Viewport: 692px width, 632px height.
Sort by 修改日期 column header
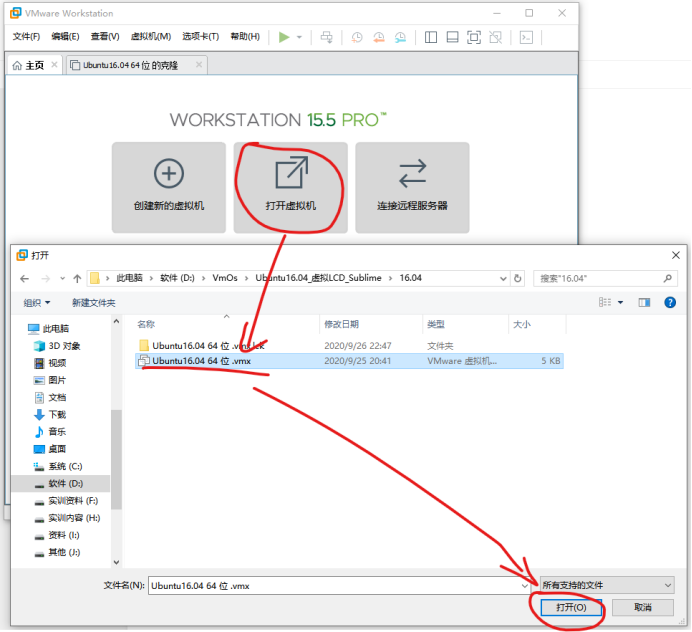point(371,324)
